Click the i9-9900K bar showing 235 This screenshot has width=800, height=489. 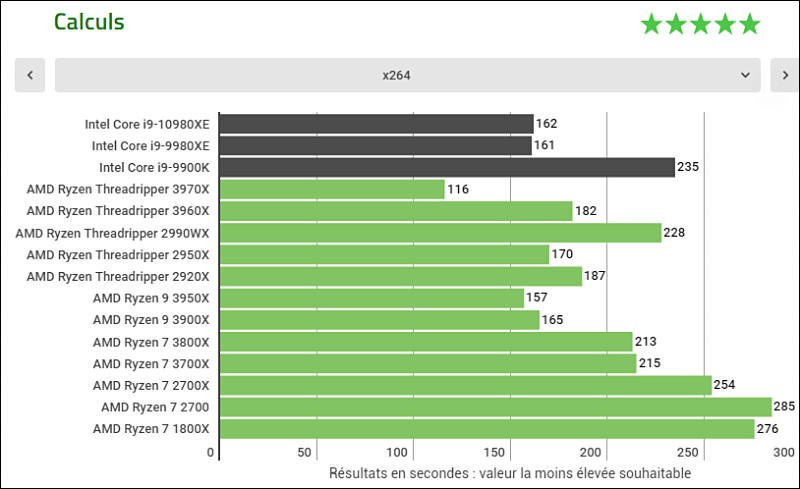pos(447,167)
